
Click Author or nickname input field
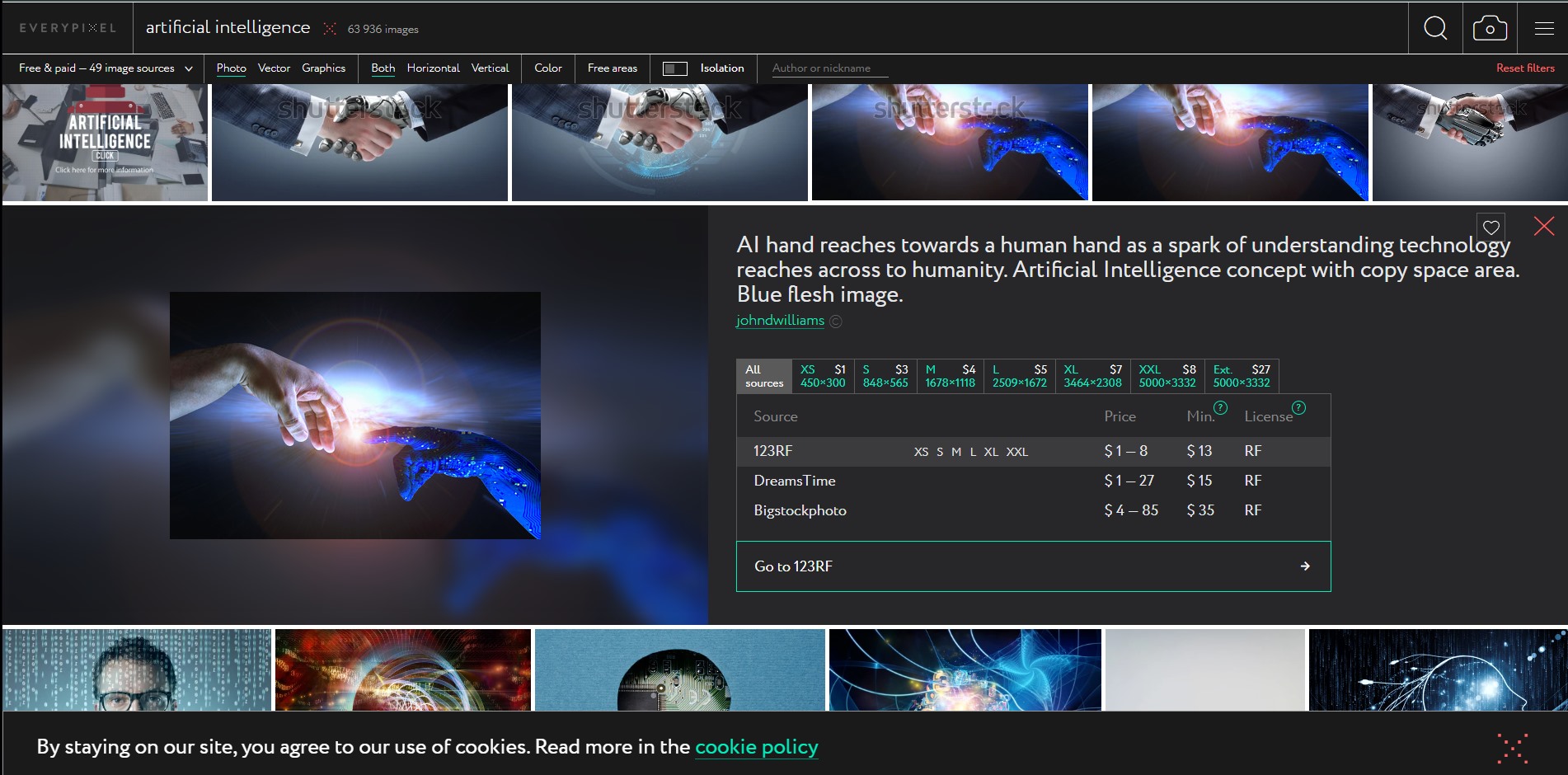click(829, 68)
